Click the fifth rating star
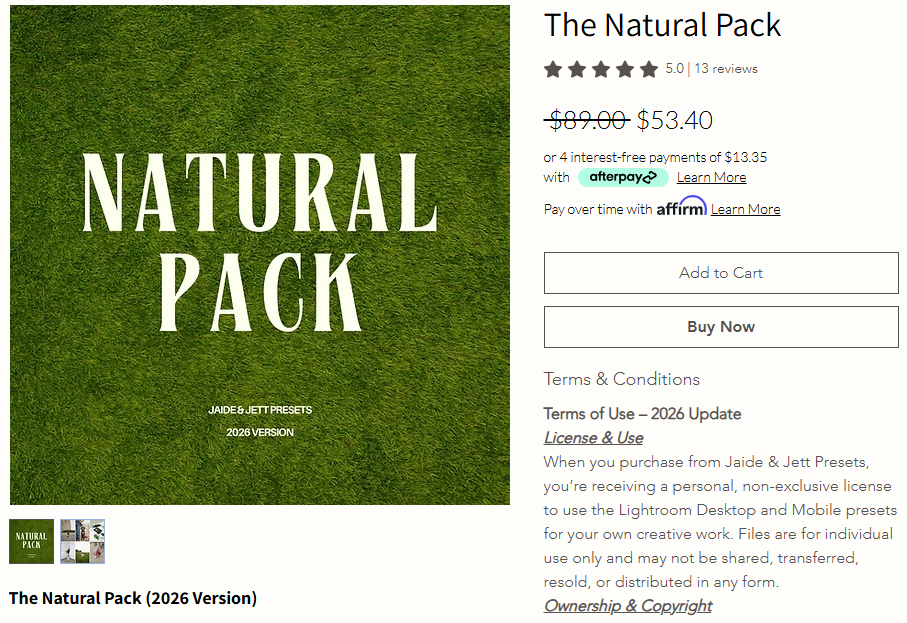Image resolution: width=907 pixels, height=623 pixels. (x=649, y=69)
